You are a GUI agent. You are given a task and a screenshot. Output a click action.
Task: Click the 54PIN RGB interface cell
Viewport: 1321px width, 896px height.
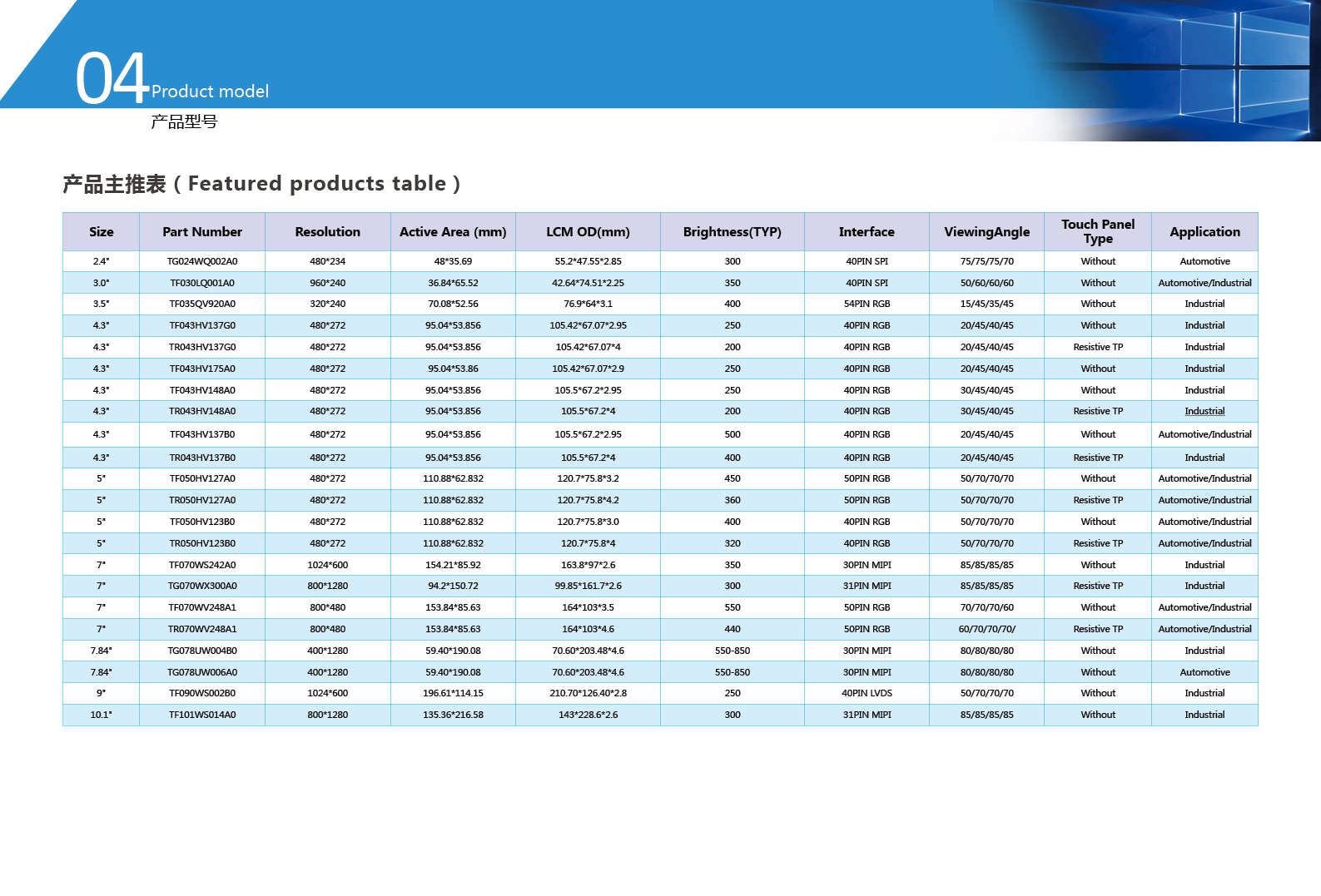867,304
